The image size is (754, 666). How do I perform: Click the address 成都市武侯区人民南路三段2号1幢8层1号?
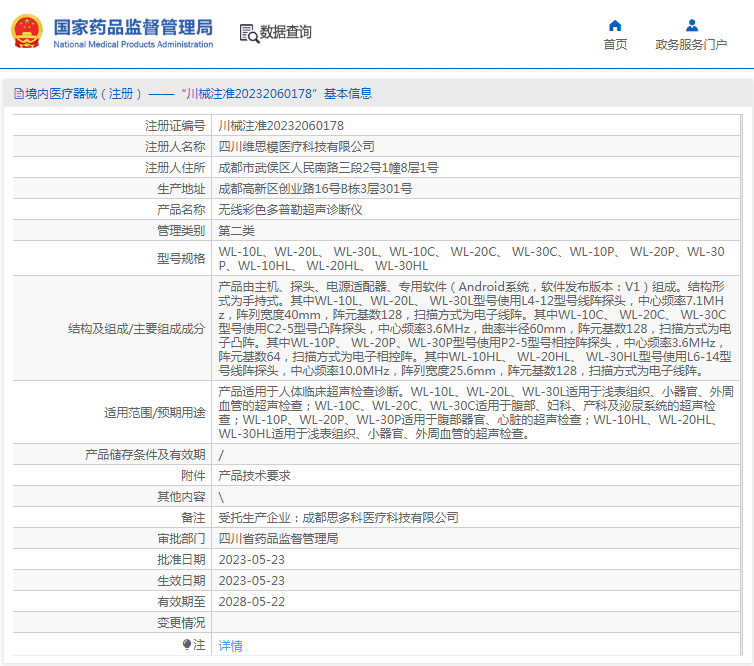tap(328, 168)
